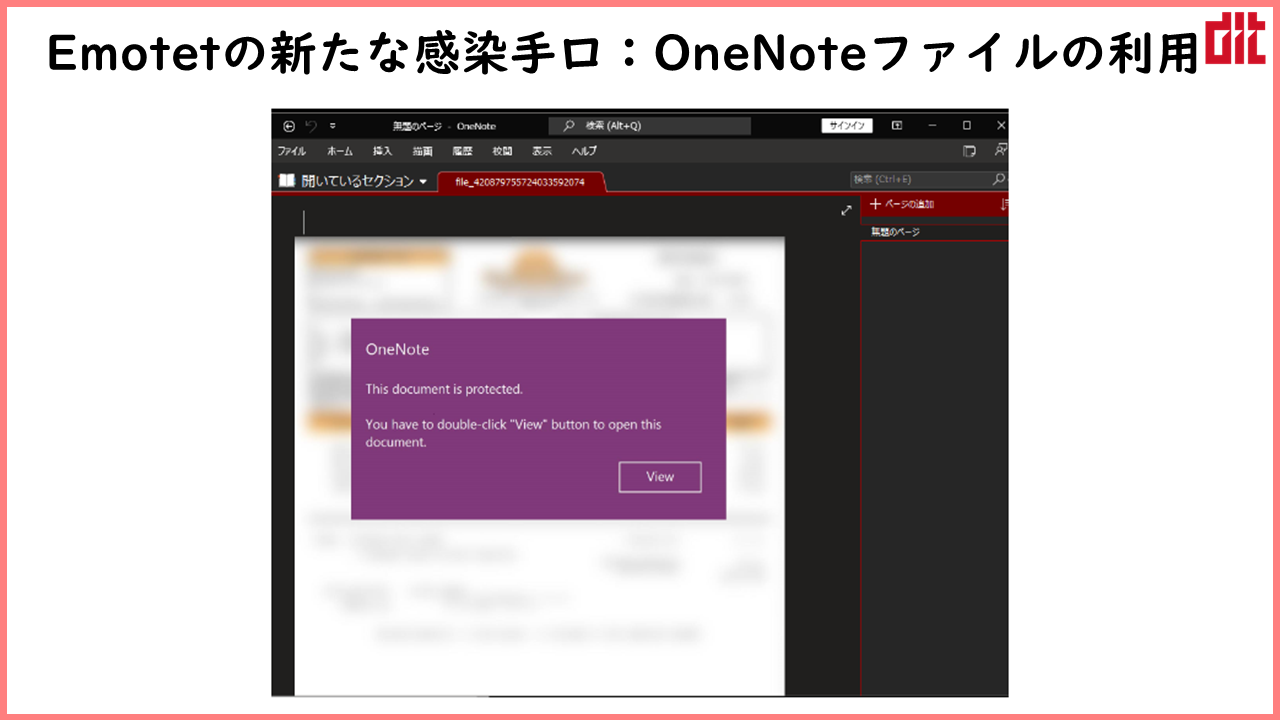Click the notebook feed icon at the right of the ribbon
Image resolution: width=1280 pixels, height=720 pixels.
969,151
